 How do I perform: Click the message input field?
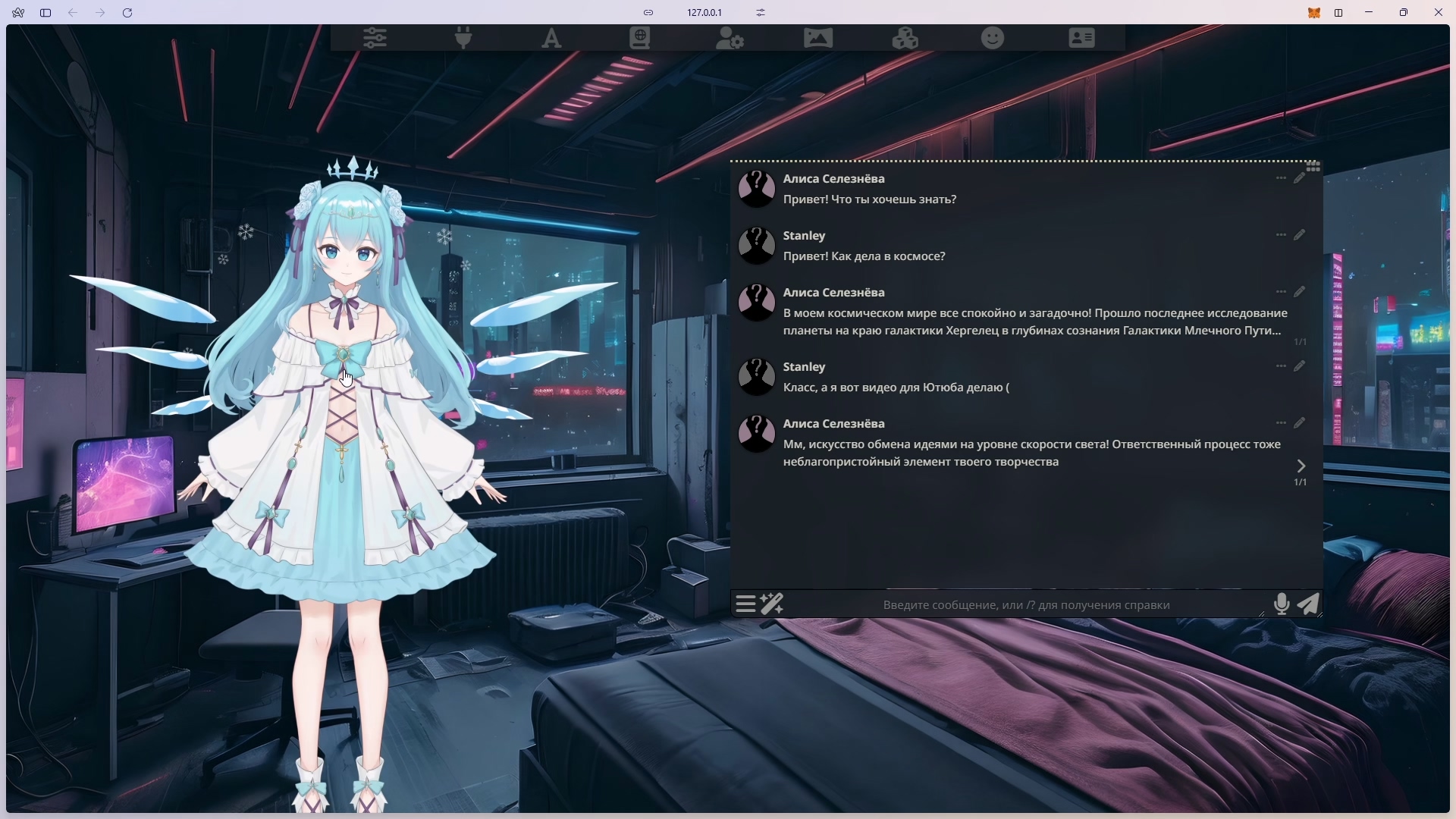tap(1026, 605)
